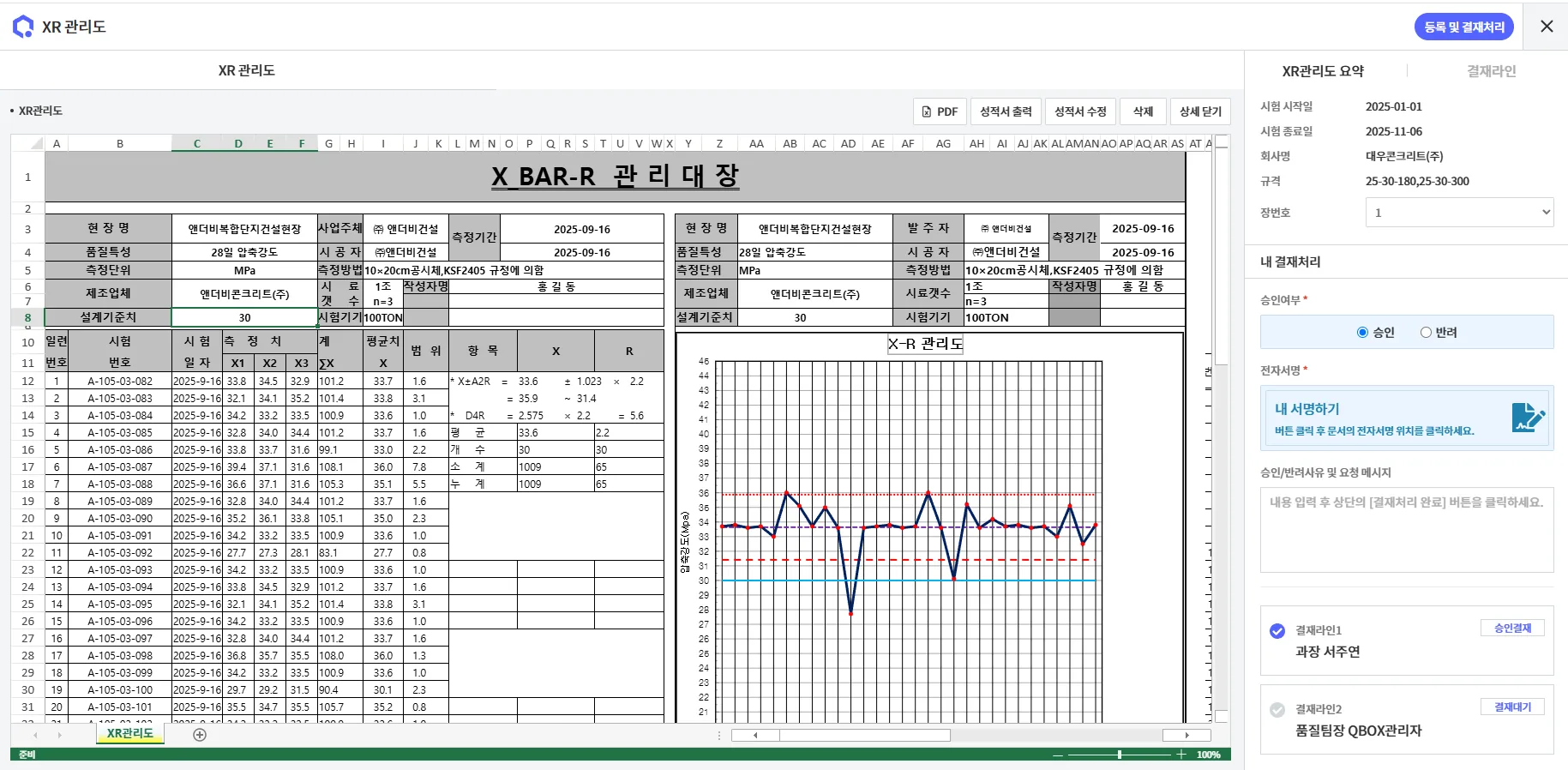
Task: Open the 장번호 dropdown
Action: [x=1459, y=213]
